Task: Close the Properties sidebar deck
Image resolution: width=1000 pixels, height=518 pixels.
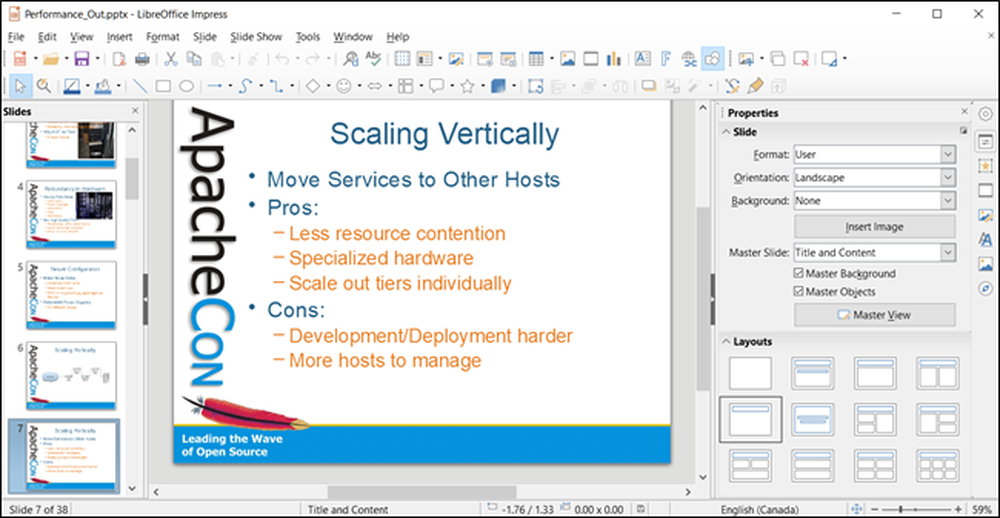Action: pos(964,112)
